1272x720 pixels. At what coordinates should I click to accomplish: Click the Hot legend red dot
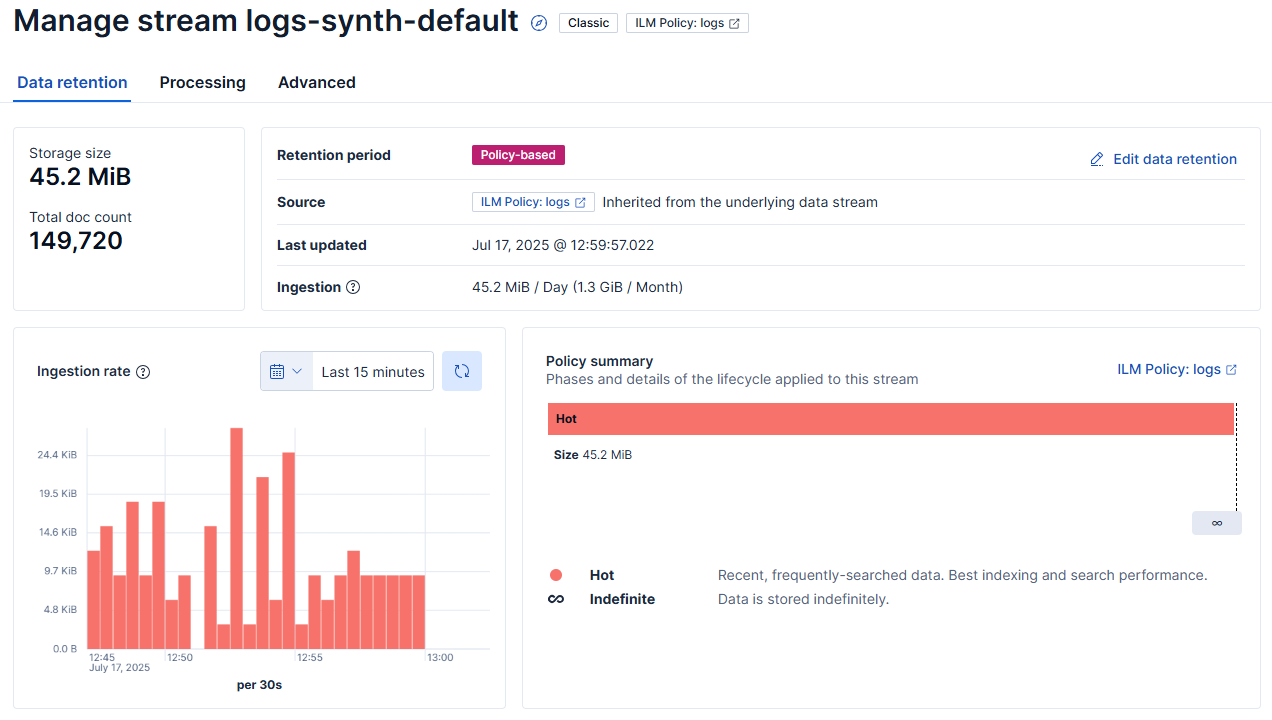tap(556, 575)
